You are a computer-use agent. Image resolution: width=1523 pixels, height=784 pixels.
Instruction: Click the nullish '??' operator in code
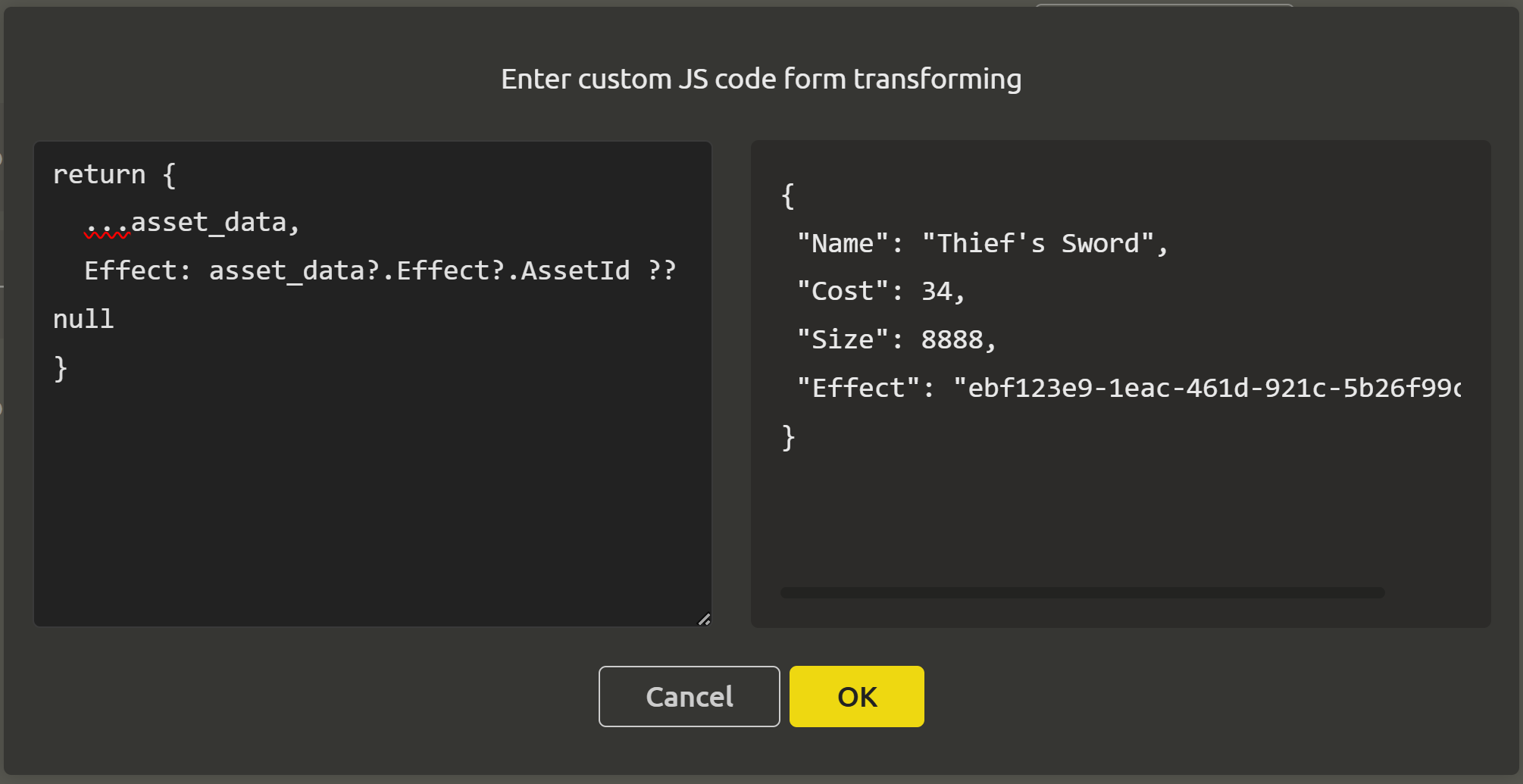click(661, 270)
